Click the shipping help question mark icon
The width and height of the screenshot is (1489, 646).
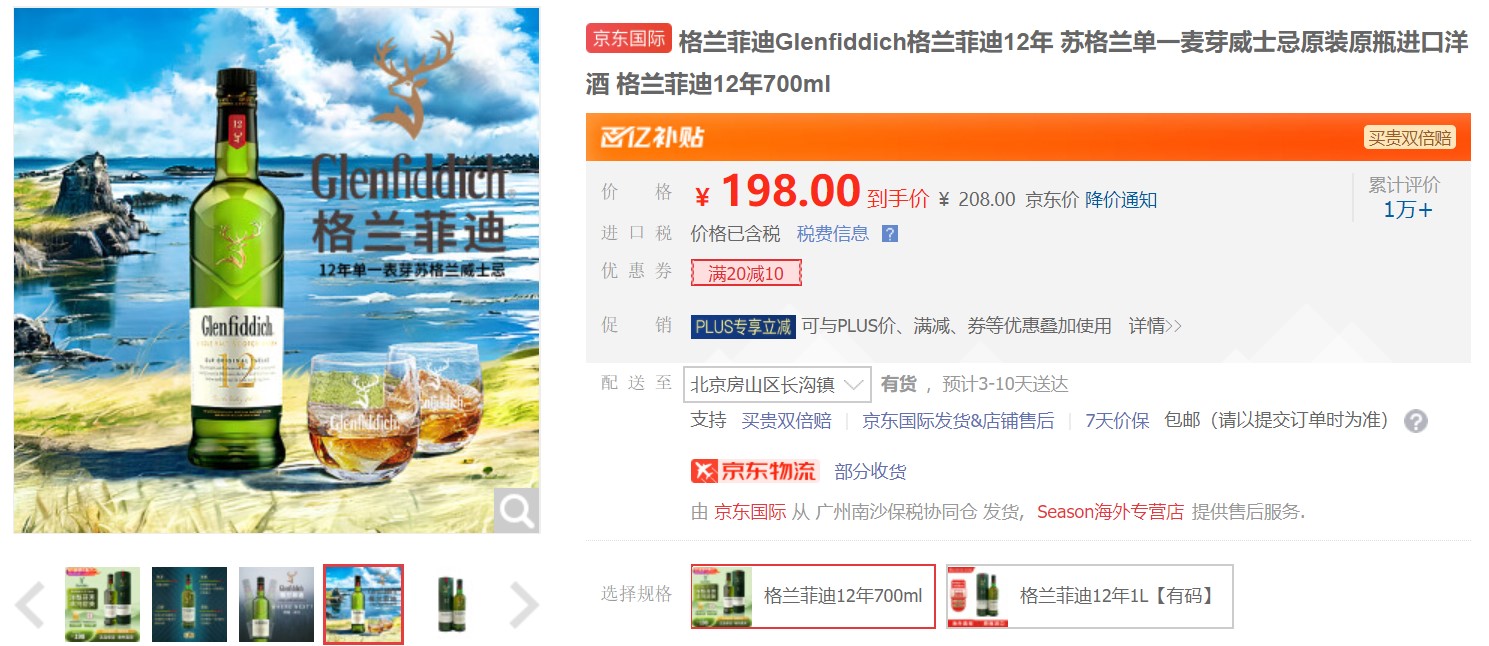click(x=1415, y=421)
